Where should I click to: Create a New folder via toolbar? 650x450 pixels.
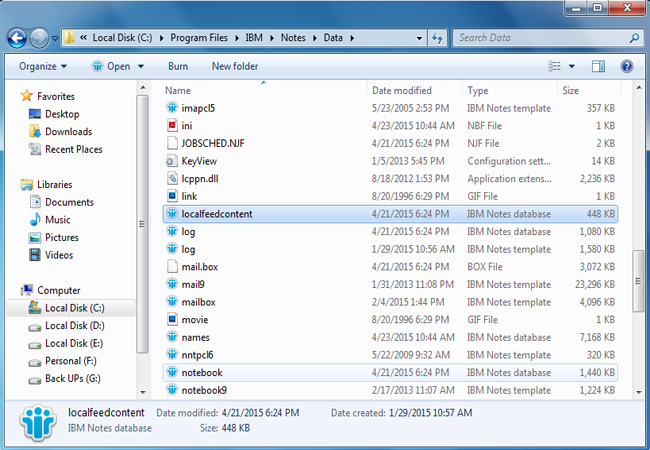pyautogui.click(x=235, y=67)
